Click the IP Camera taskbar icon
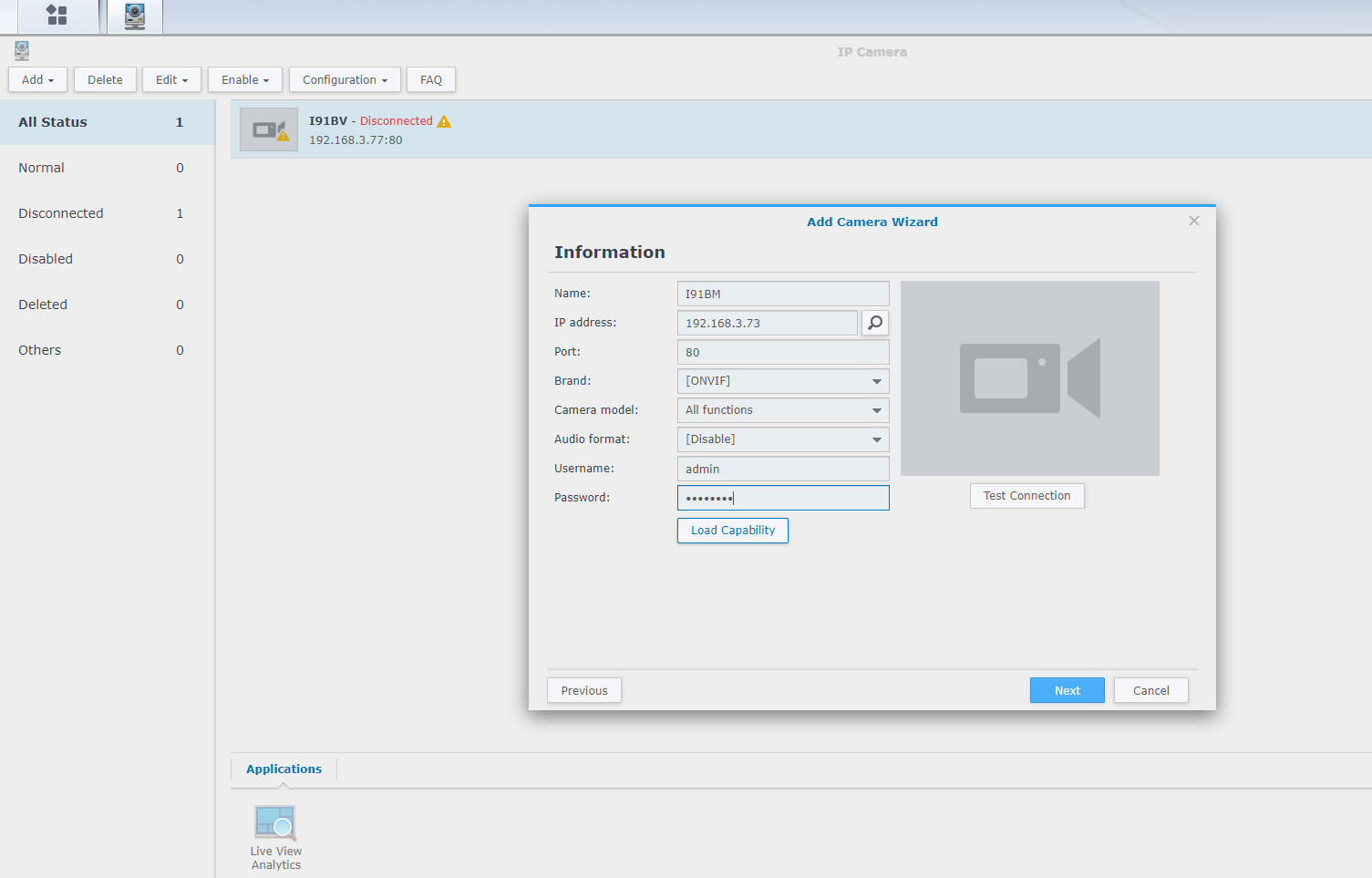 click(x=135, y=16)
